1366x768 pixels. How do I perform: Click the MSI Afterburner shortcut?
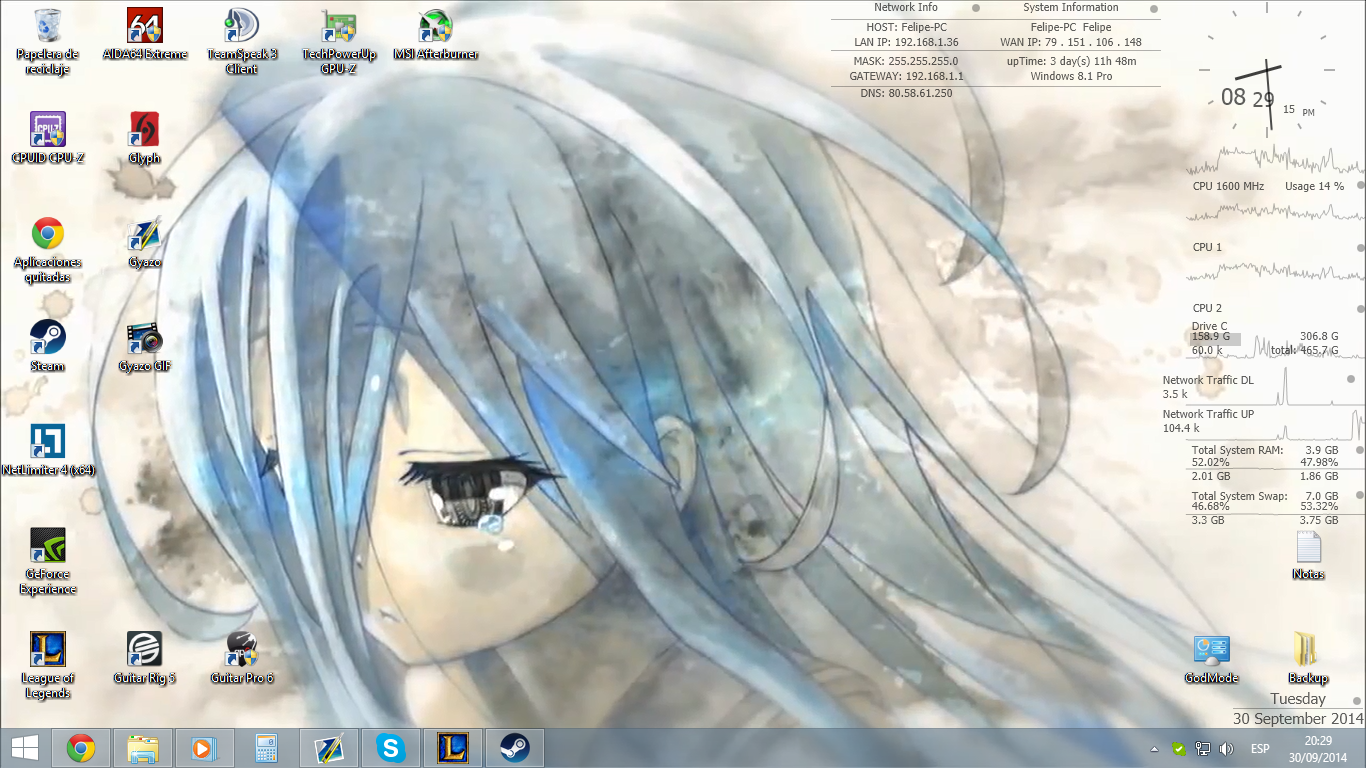coord(436,35)
